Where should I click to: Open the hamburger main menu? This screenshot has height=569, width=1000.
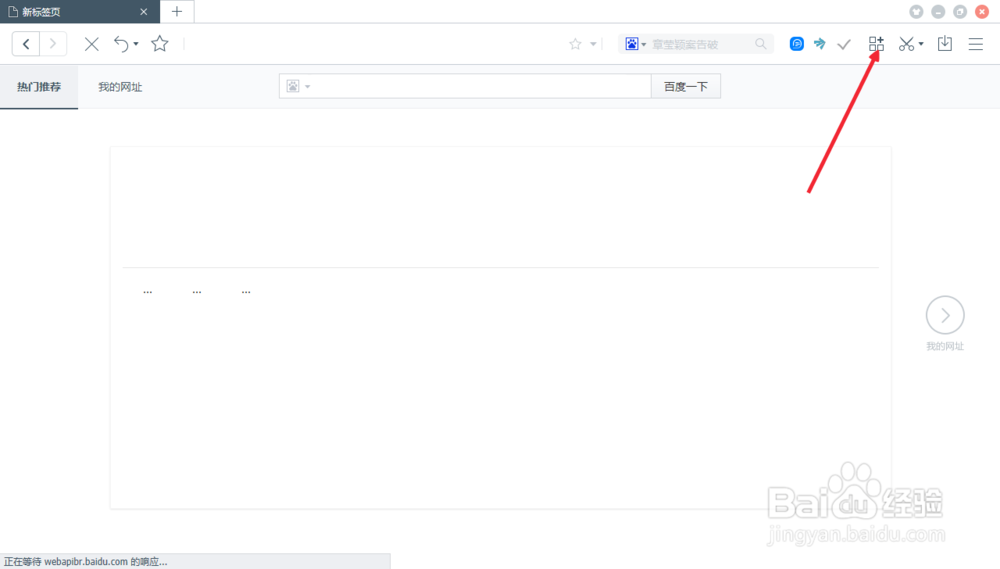pyautogui.click(x=976, y=44)
